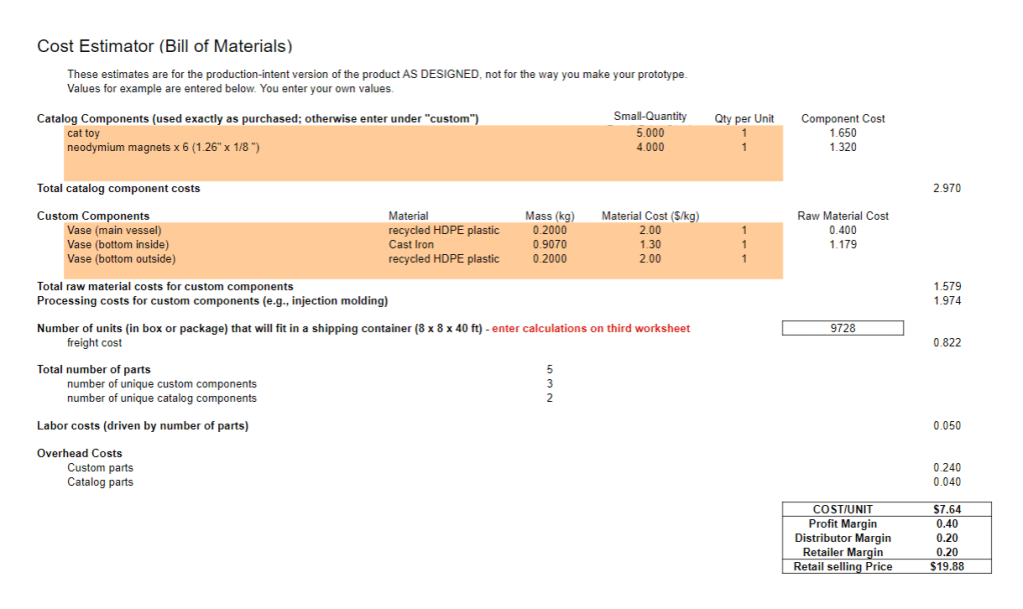Select the freight cost value 0.822

coord(946,343)
